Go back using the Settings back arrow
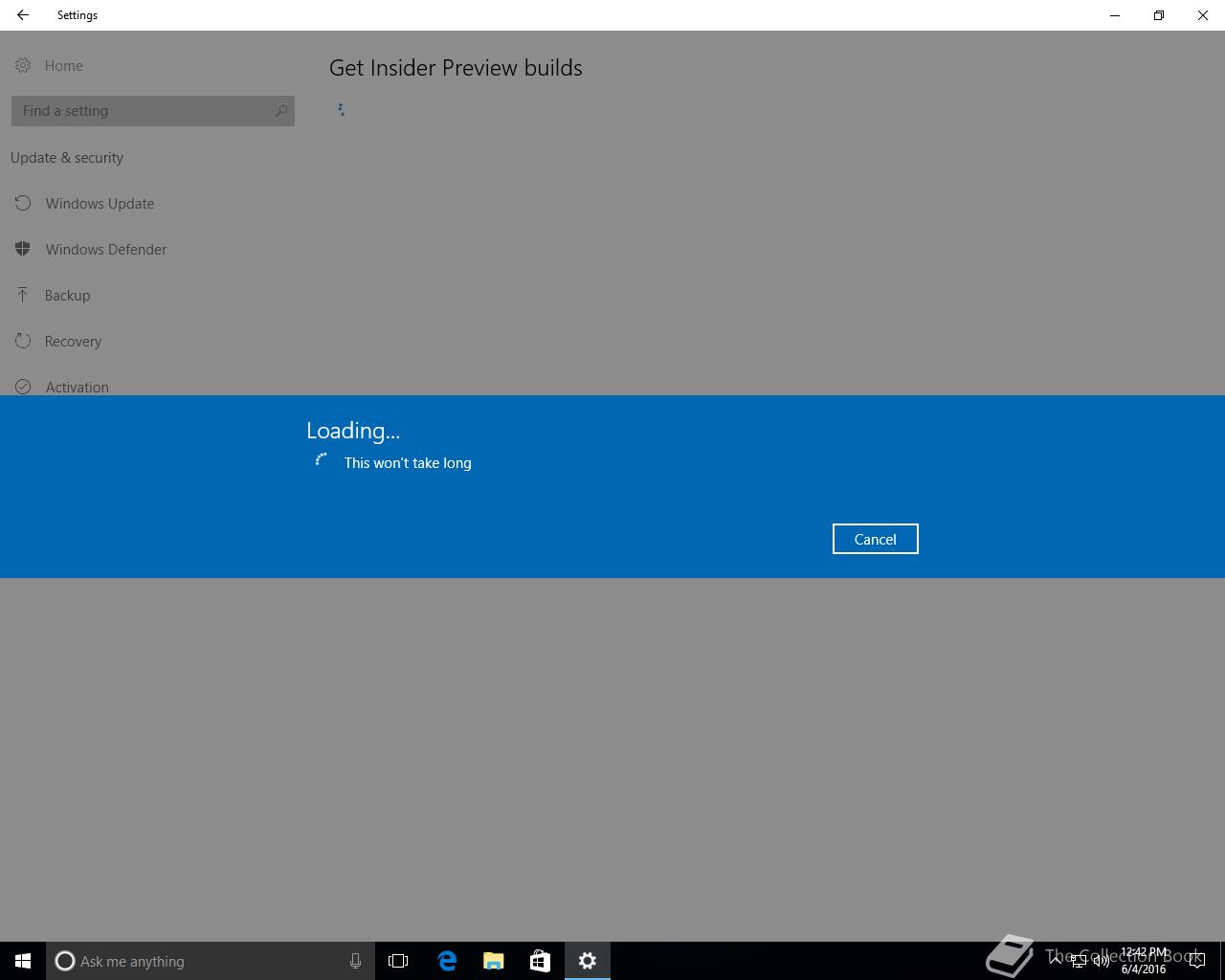This screenshot has width=1225, height=980. point(22,15)
